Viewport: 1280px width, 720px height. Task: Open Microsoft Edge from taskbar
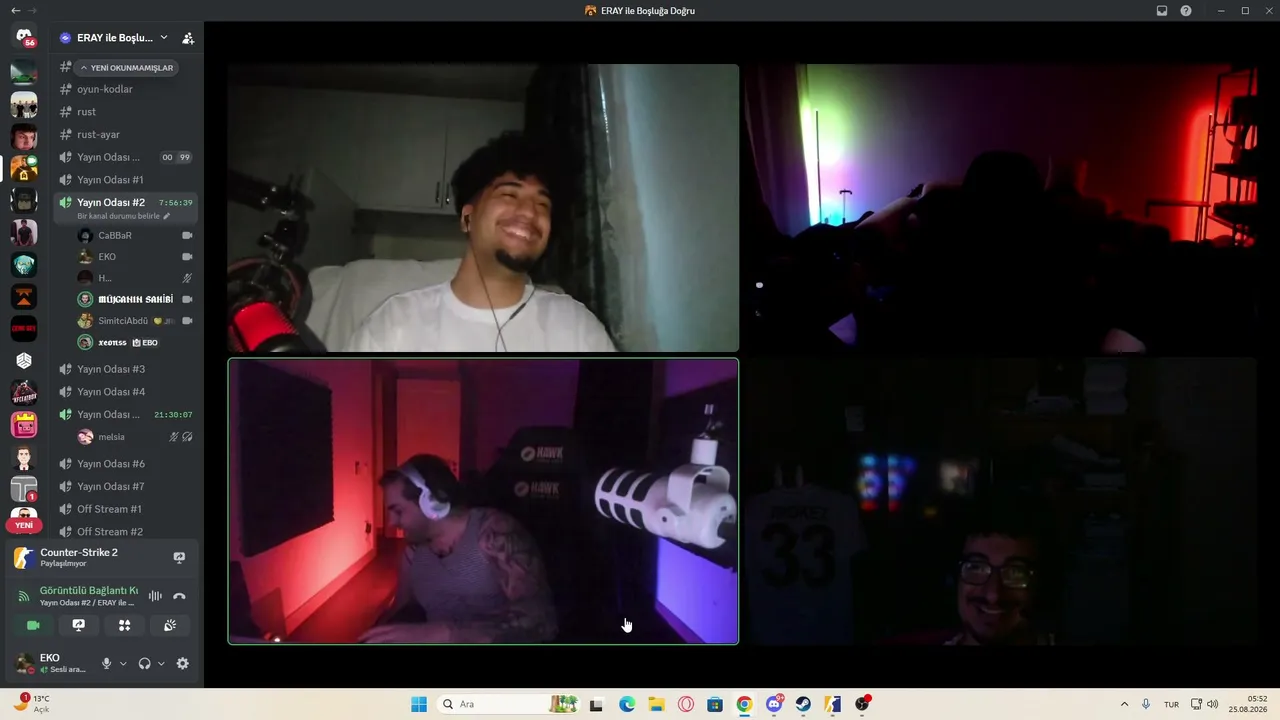click(627, 704)
